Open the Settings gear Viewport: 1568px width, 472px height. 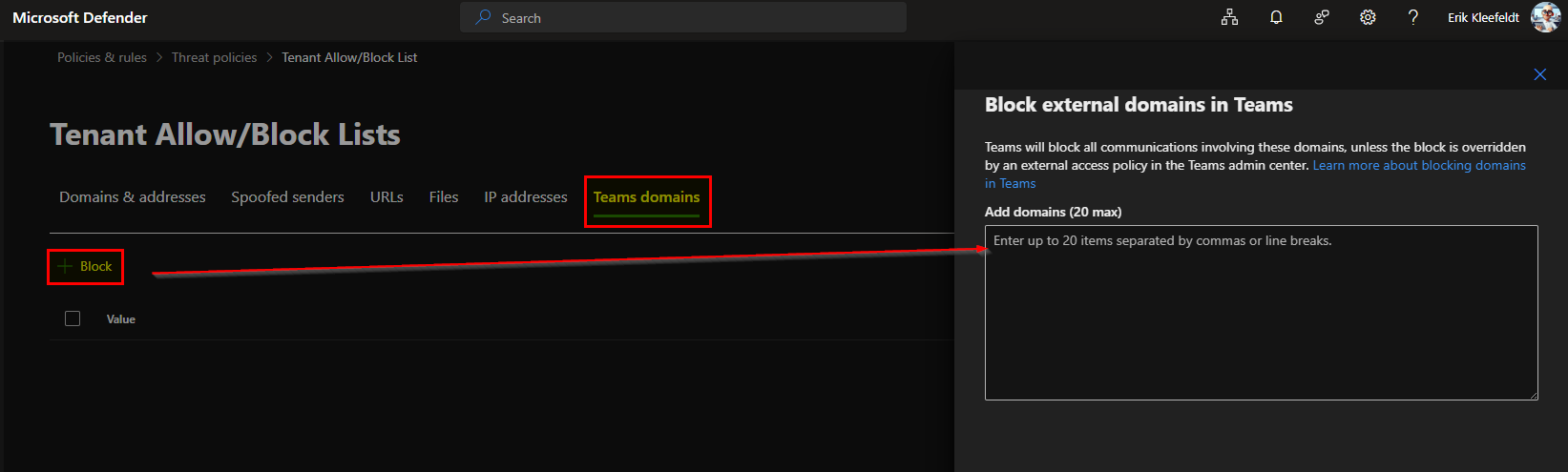[1368, 17]
